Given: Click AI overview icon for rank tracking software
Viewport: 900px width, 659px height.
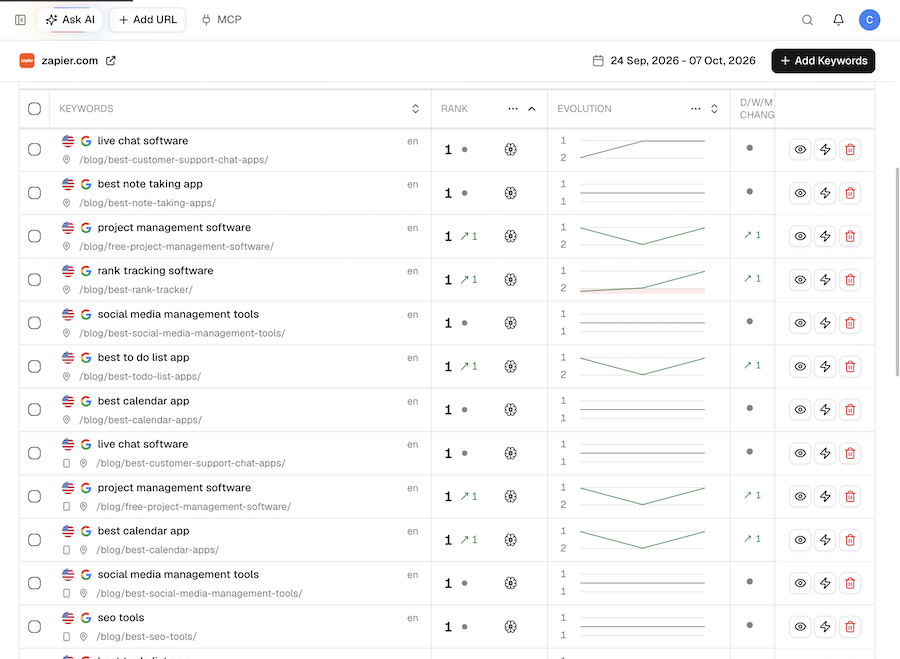Looking at the screenshot, I should click(510, 280).
